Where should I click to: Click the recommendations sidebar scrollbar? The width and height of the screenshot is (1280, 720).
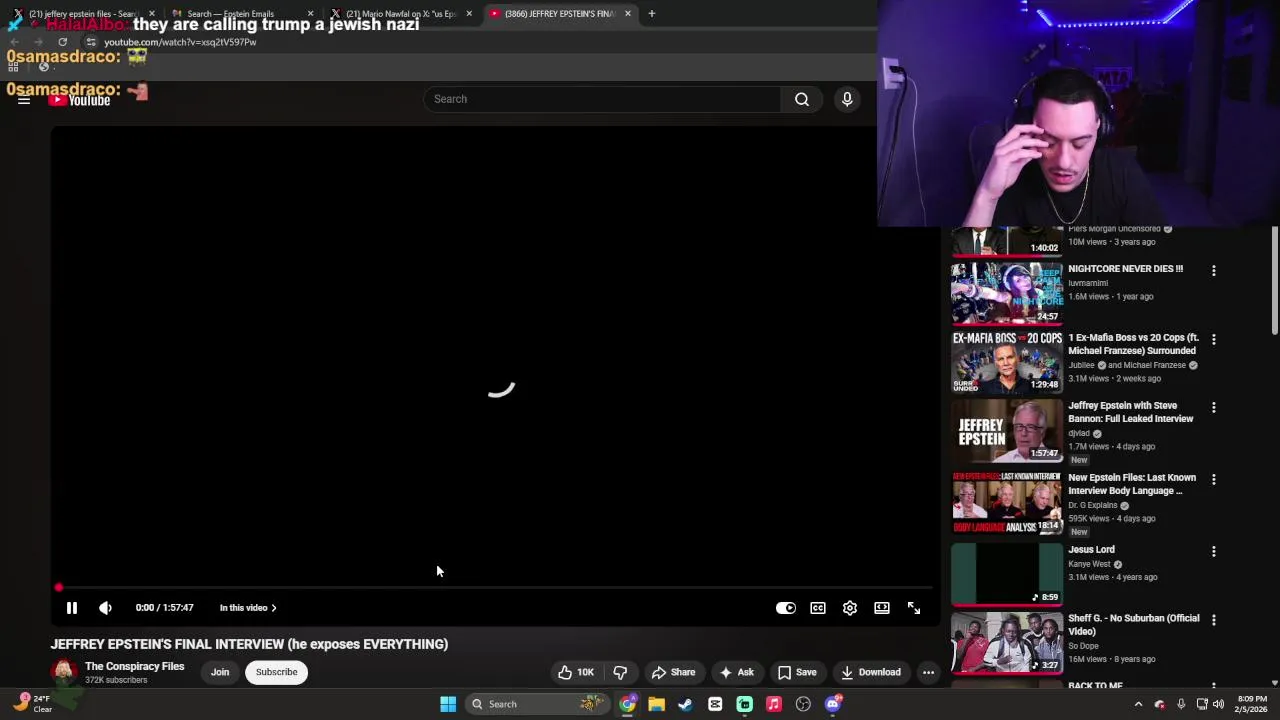pyautogui.click(x=1275, y=280)
